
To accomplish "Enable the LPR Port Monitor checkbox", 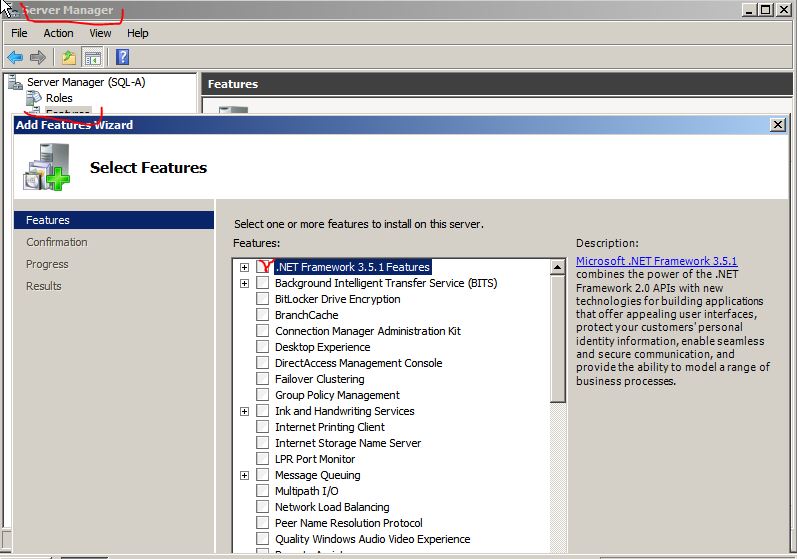I will pos(263,459).
